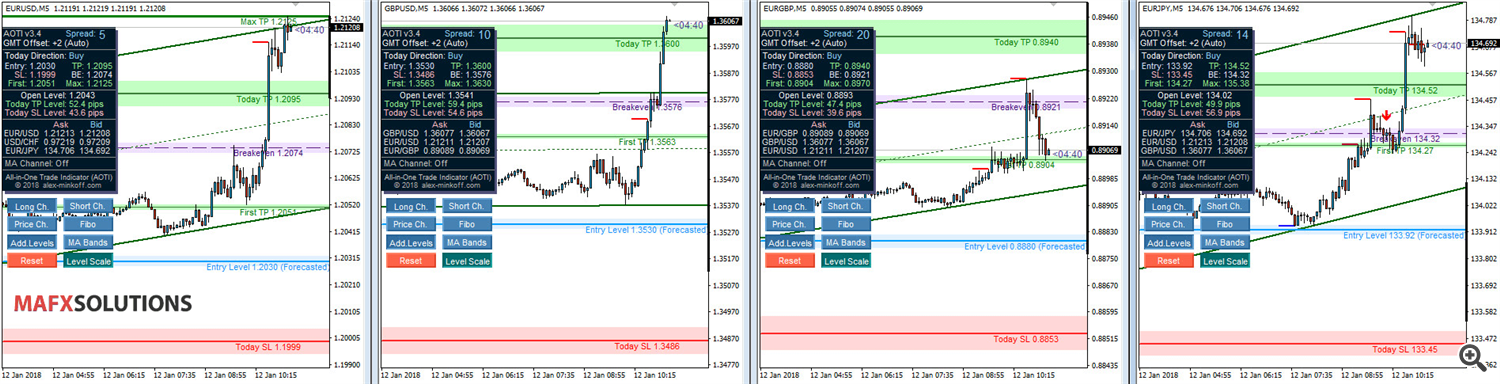The width and height of the screenshot is (1500, 384).
Task: Toggle MA Bands on the EURGBP chart
Action: tap(846, 243)
